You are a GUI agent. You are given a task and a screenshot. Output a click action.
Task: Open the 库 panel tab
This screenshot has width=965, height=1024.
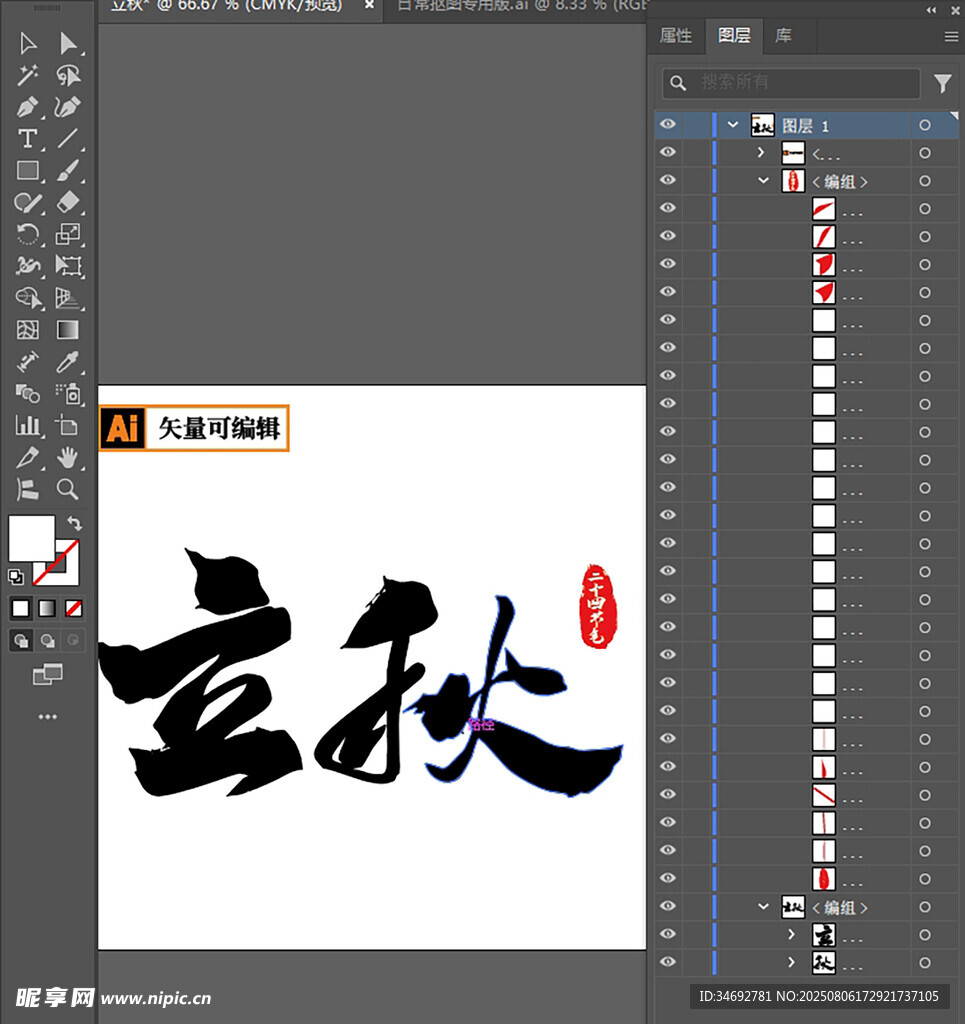pyautogui.click(x=784, y=36)
